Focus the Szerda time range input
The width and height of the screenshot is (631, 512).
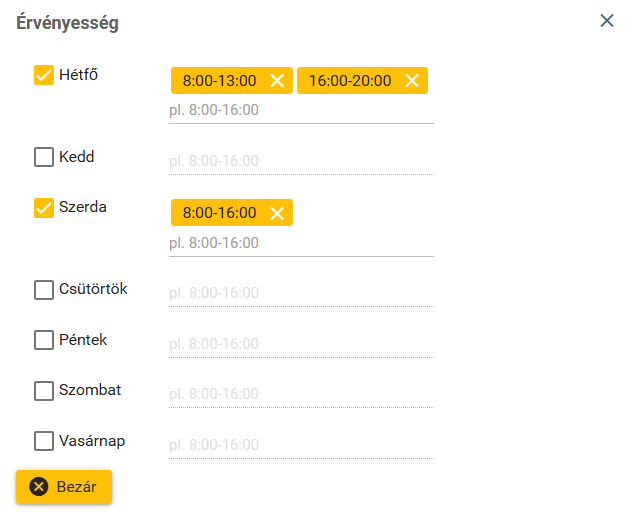pos(300,243)
